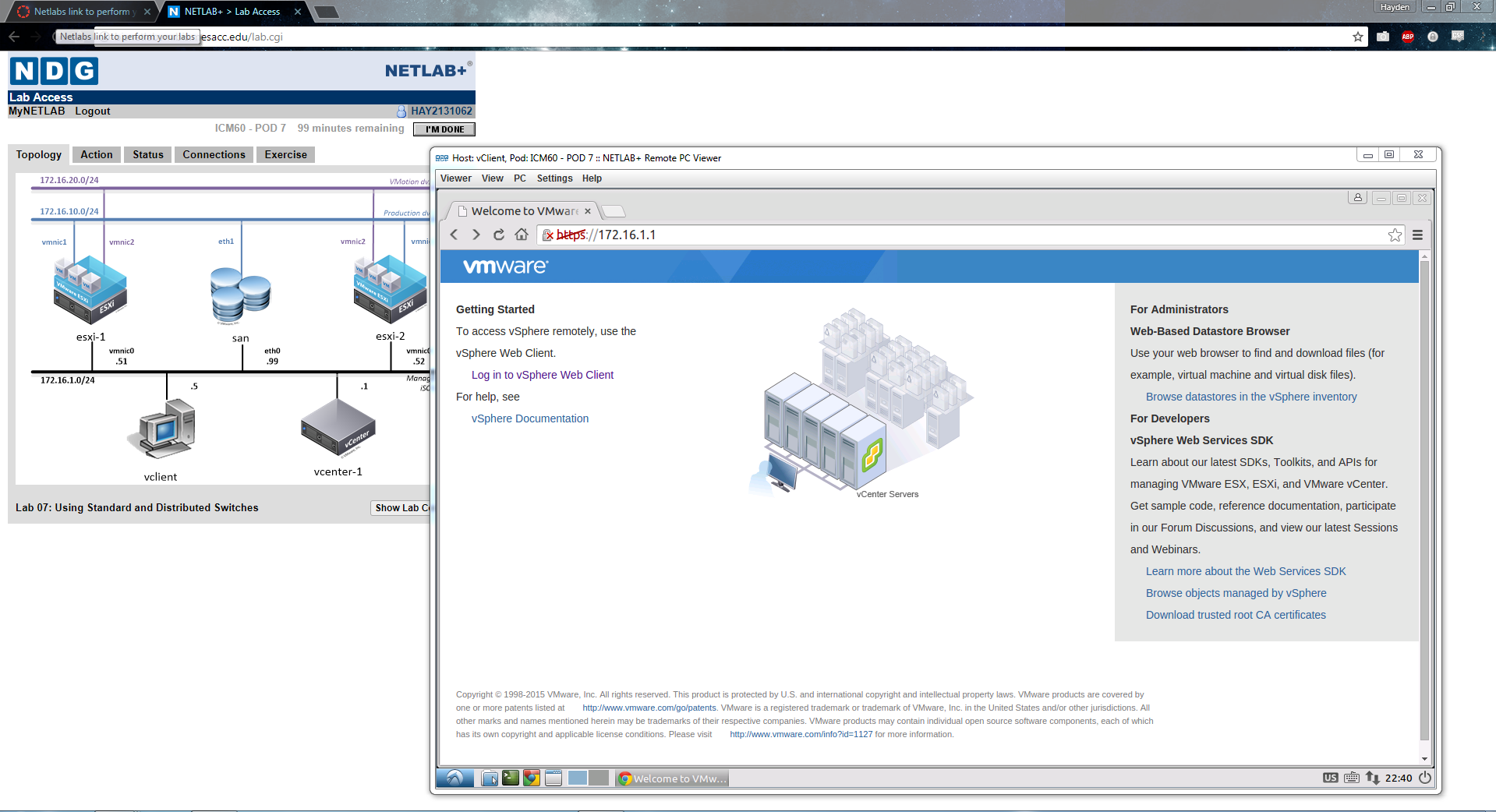Click the san storage icon in topology
Screen dimensions: 1496x812
coord(240,295)
